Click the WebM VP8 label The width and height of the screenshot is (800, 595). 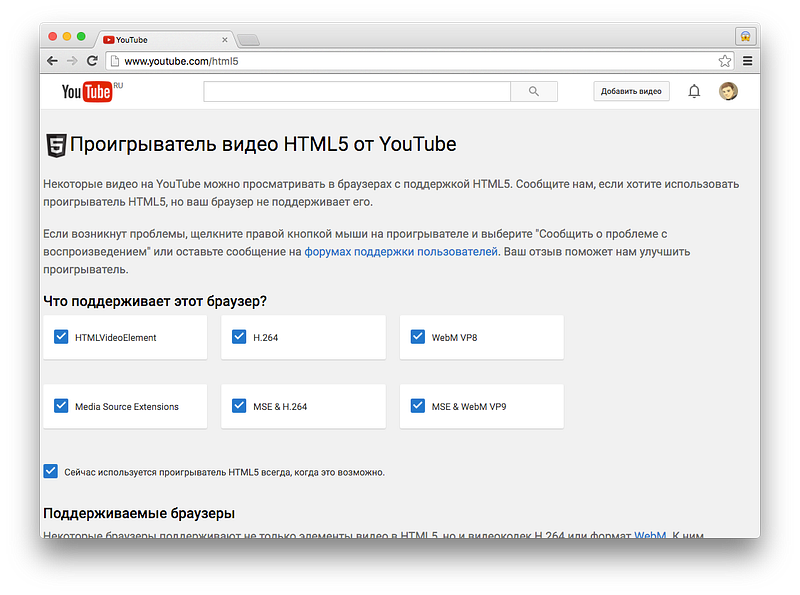[x=455, y=338]
